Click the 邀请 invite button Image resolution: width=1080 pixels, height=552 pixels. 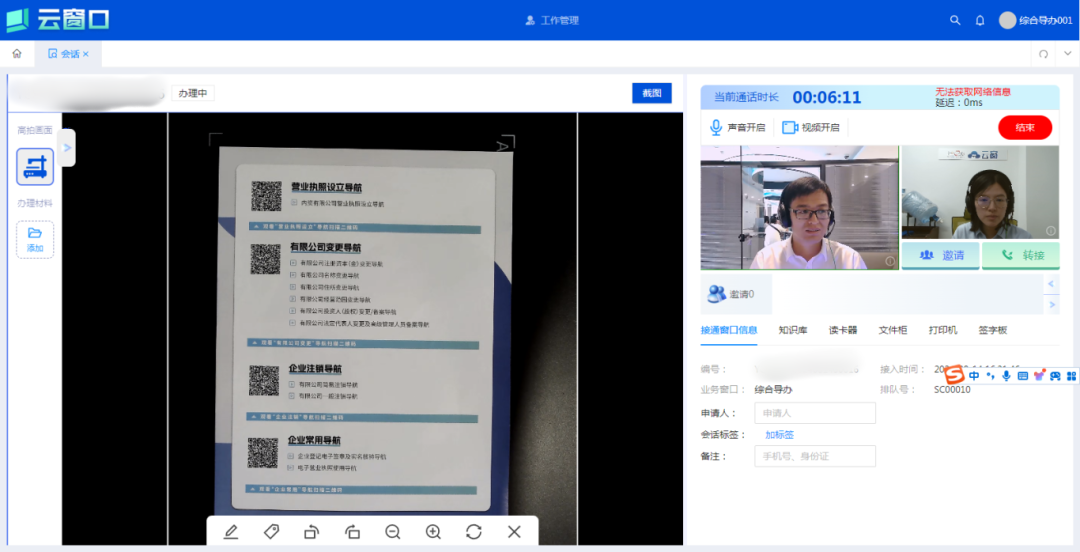(941, 255)
